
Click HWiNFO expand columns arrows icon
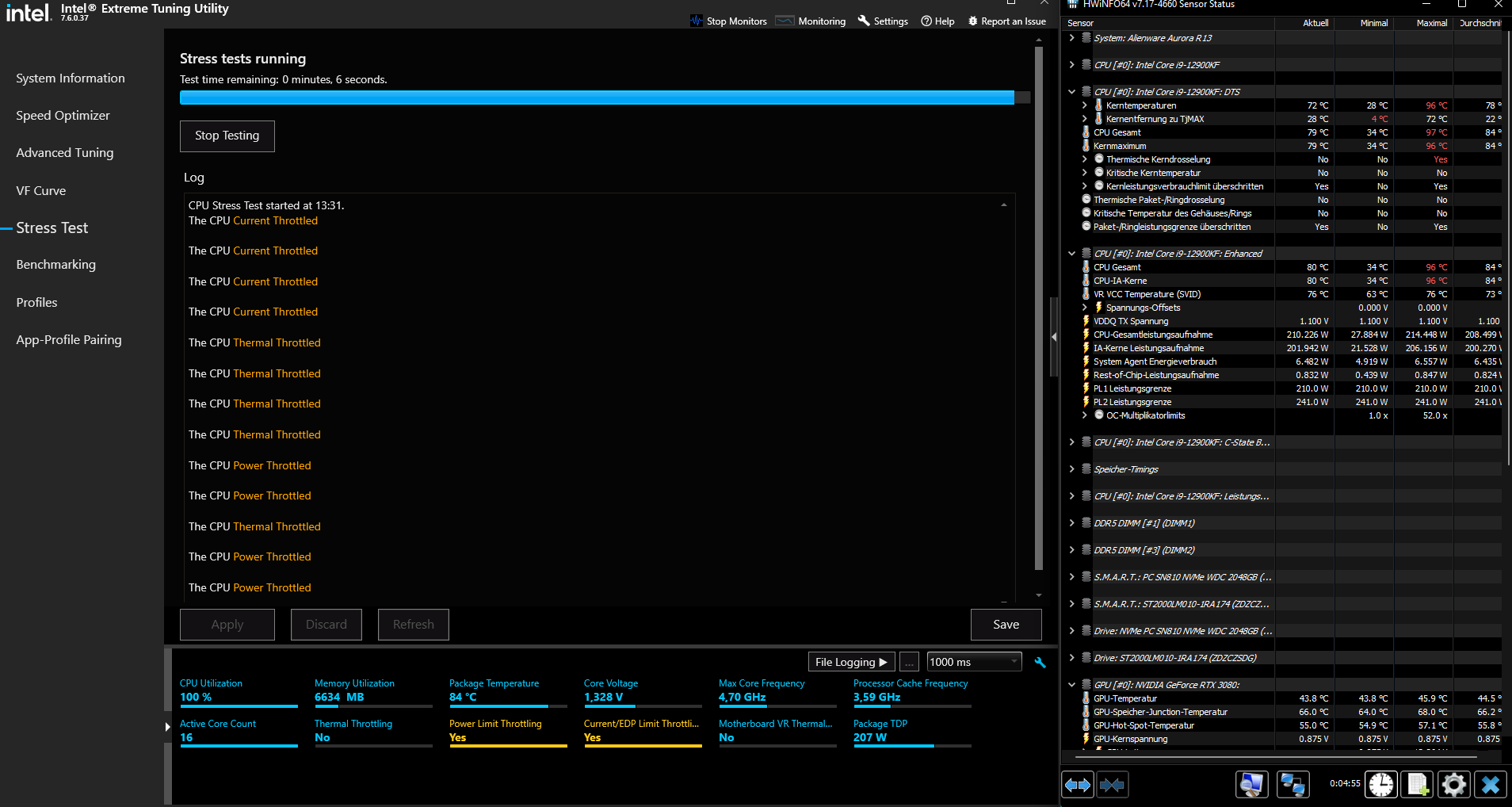tap(1078, 785)
